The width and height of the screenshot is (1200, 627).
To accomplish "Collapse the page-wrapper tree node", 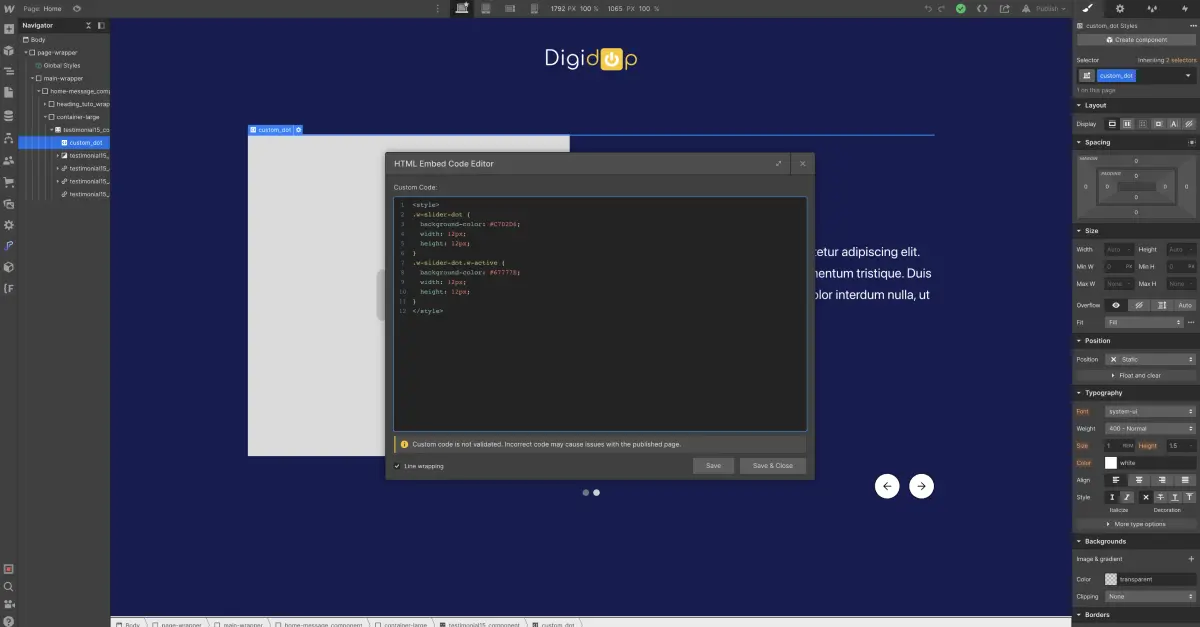I will (x=27, y=52).
